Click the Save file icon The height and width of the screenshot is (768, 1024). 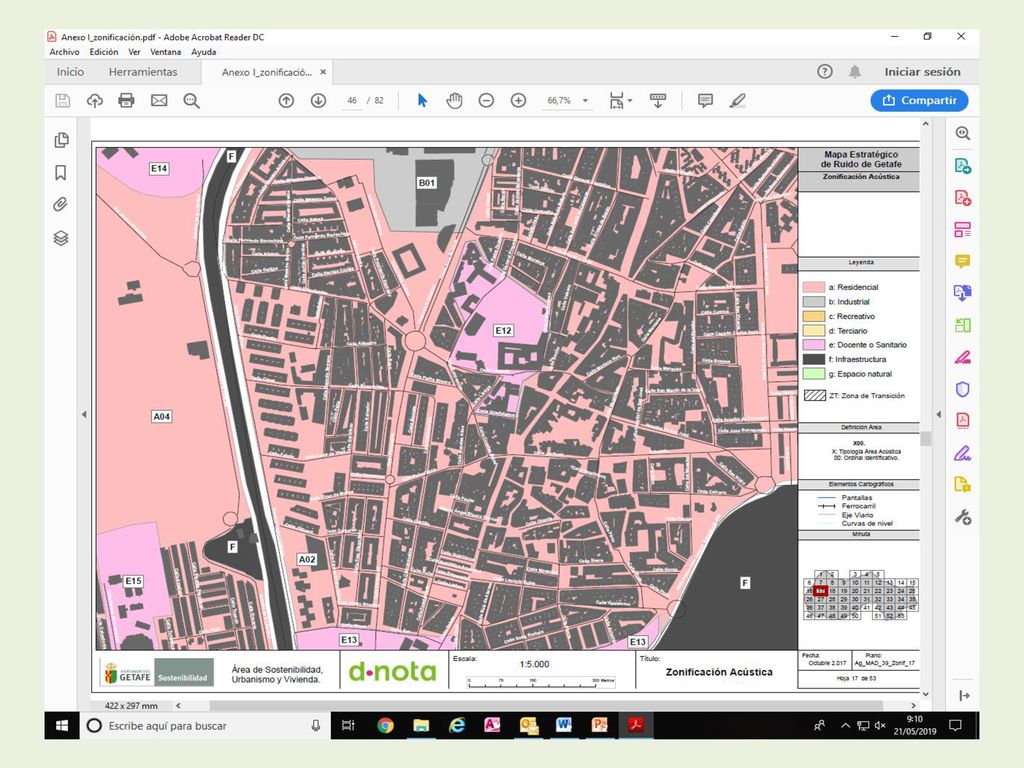click(x=63, y=101)
